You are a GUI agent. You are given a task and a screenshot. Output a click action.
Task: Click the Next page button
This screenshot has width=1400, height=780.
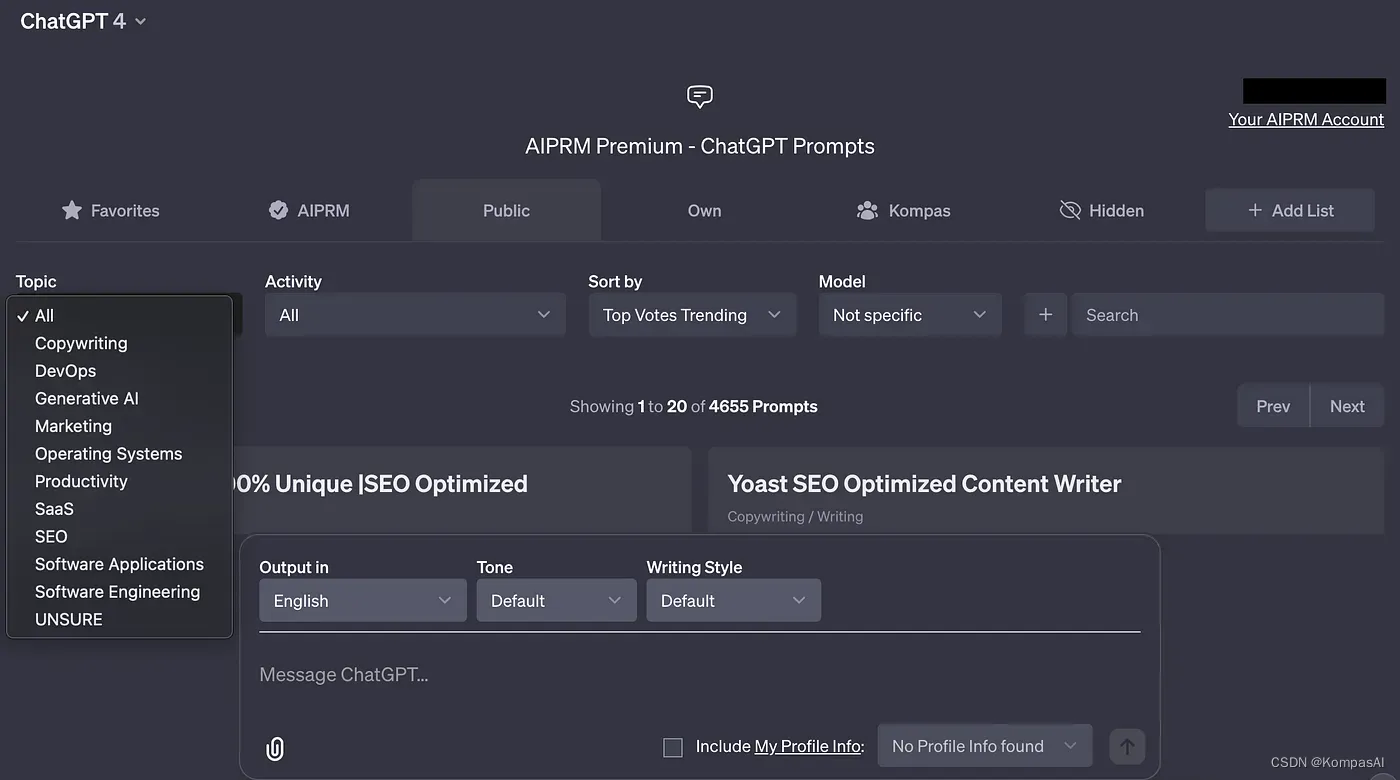coord(1347,406)
